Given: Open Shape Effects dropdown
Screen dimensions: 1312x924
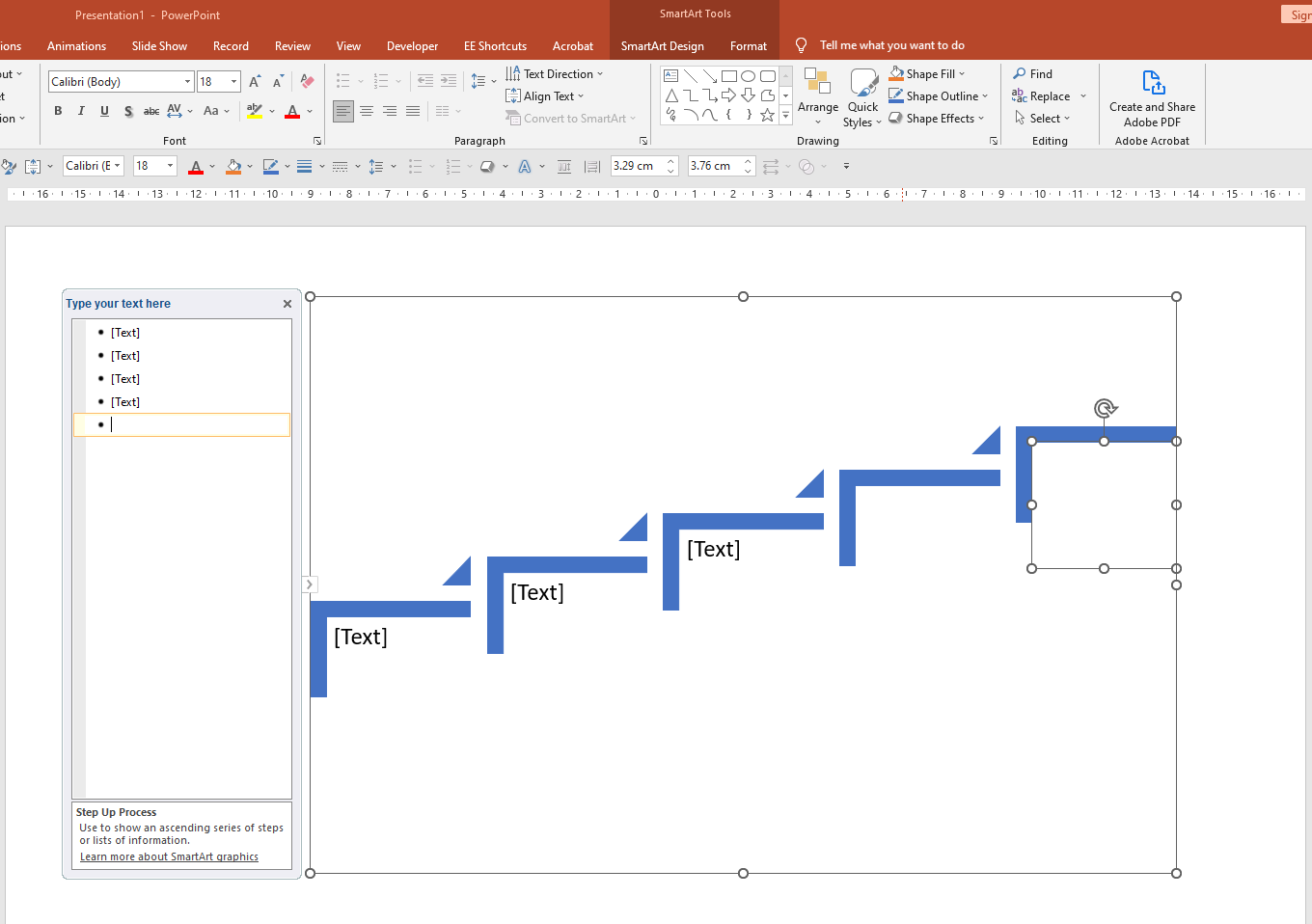Looking at the screenshot, I should click(x=981, y=119).
